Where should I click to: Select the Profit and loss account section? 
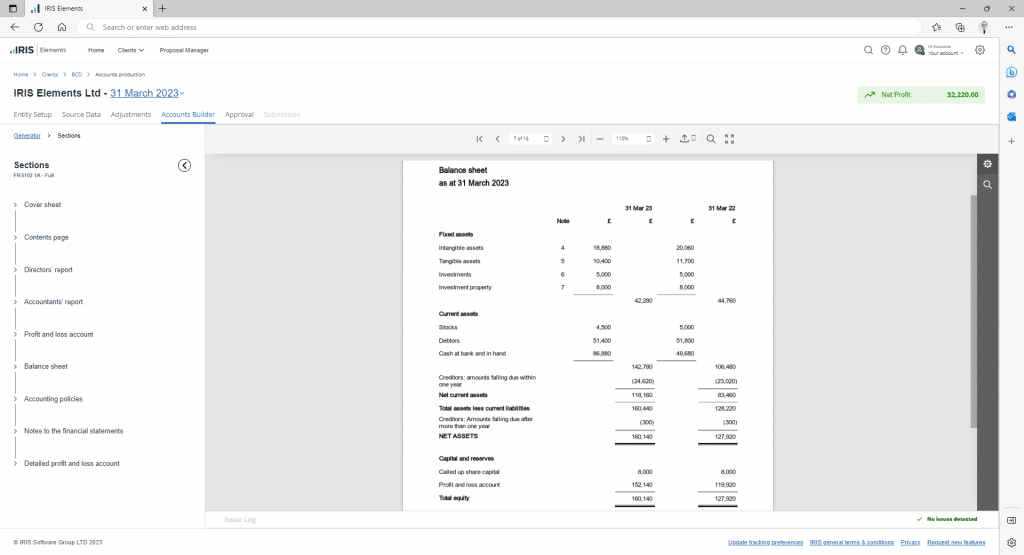click(x=59, y=334)
